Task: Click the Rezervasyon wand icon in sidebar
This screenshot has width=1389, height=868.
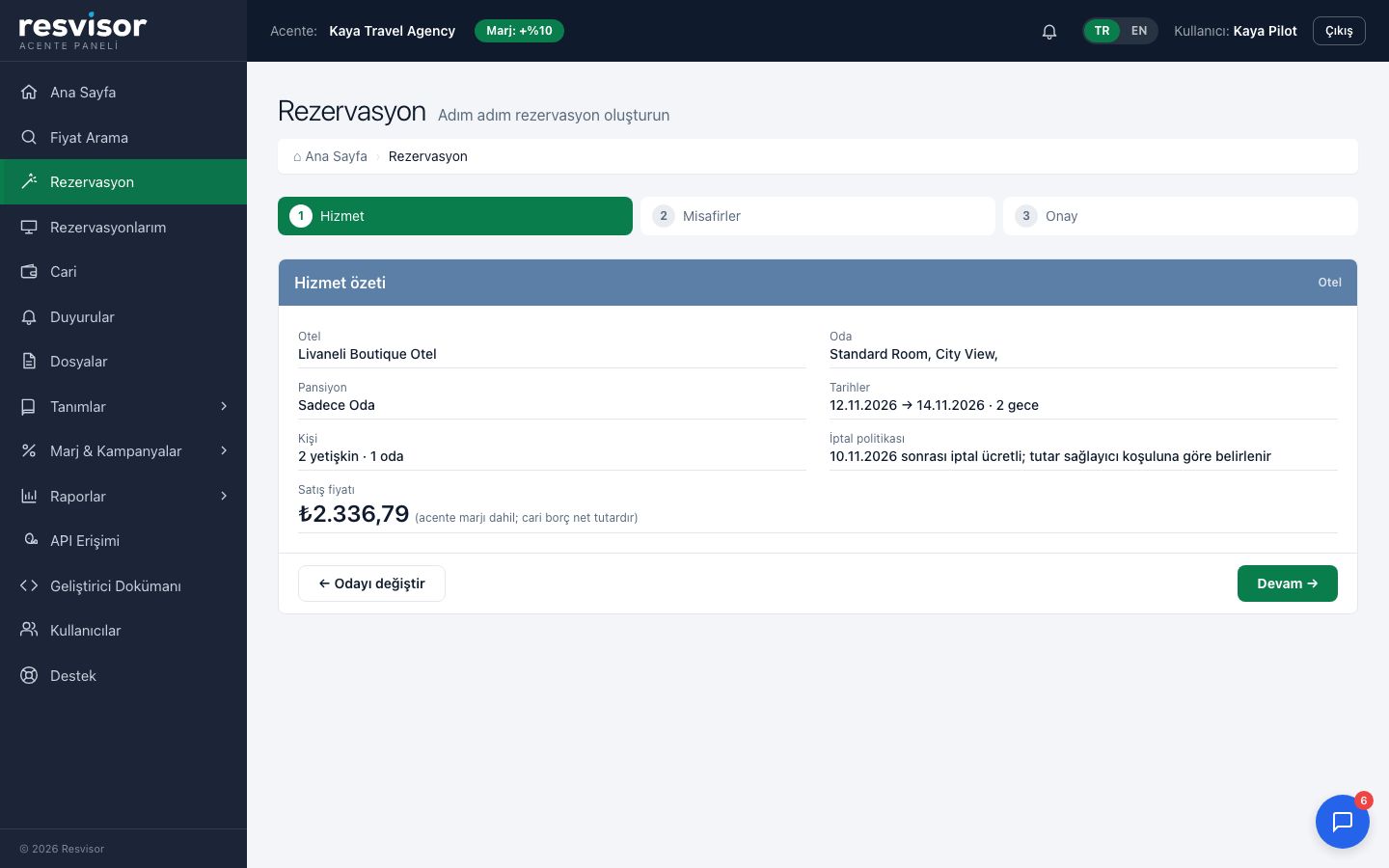Action: coord(29,181)
